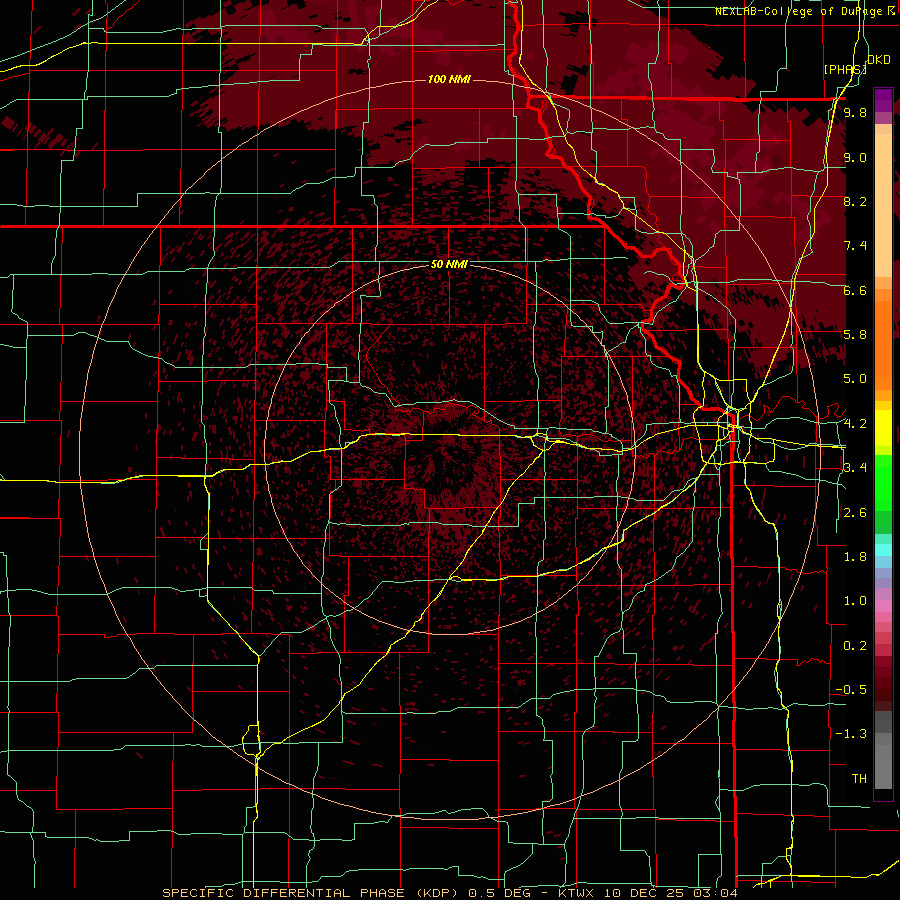The width and height of the screenshot is (900, 900).
Task: Click the 1.8 value on the scale
Action: tap(855, 557)
